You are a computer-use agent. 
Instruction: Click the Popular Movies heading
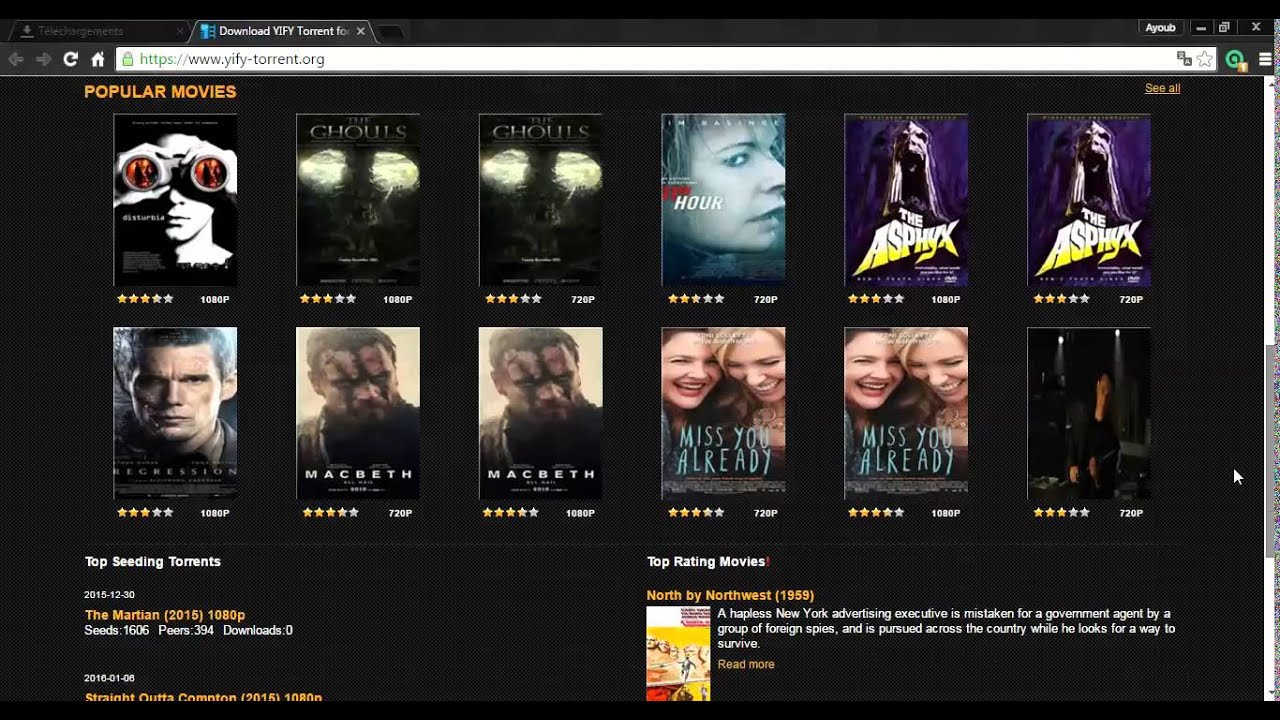point(160,92)
